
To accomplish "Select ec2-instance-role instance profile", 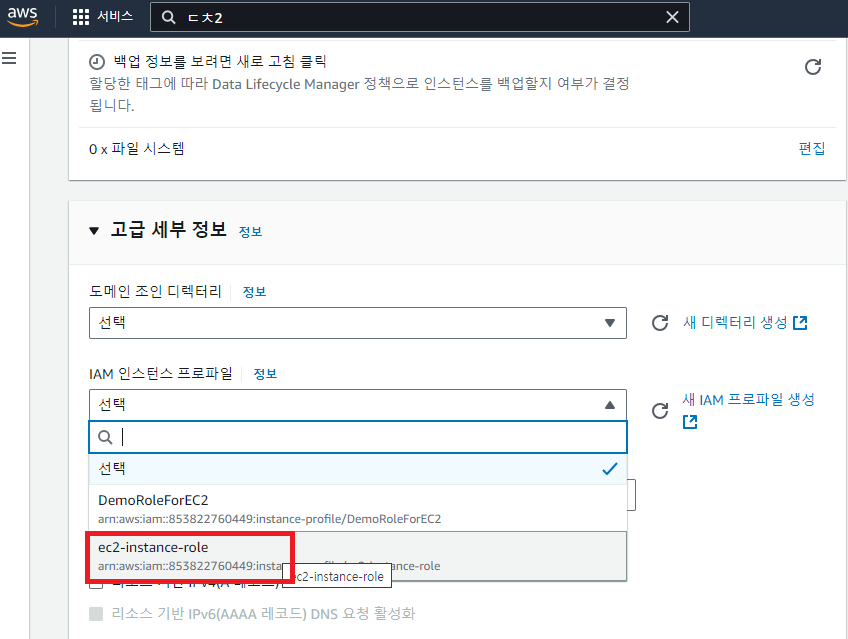I will pyautogui.click(x=357, y=556).
